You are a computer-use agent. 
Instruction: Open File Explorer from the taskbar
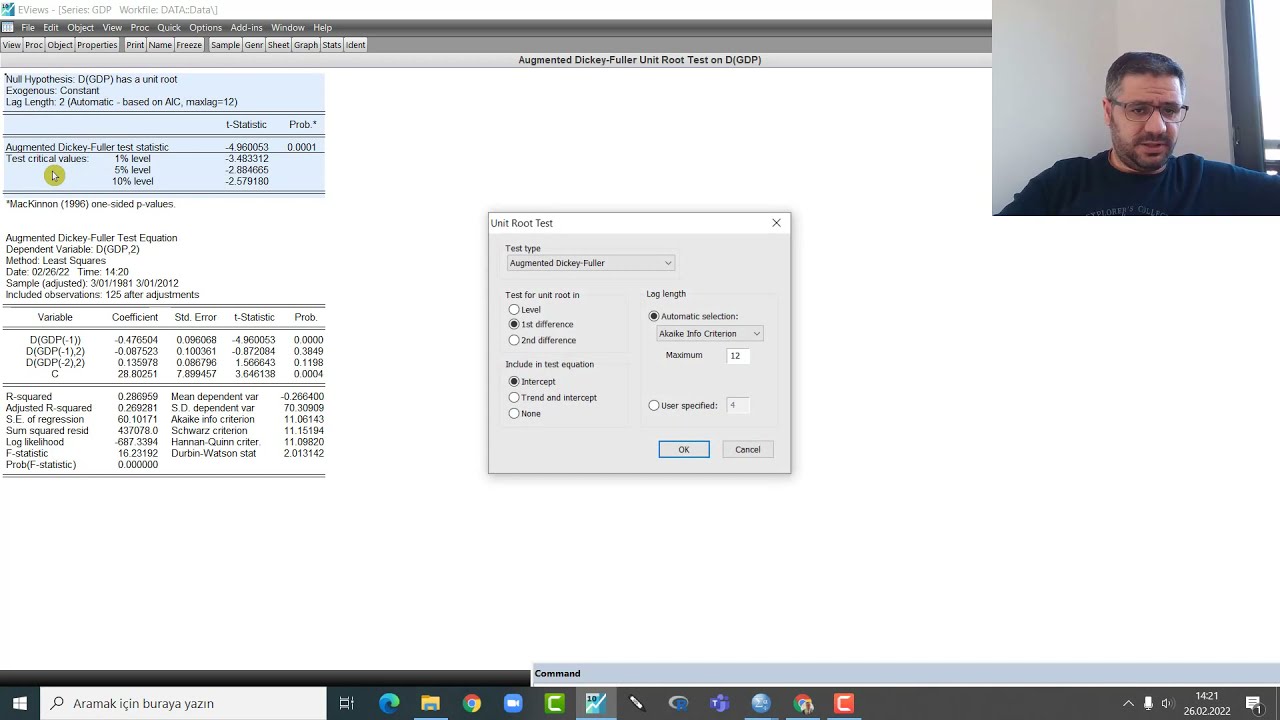(x=430, y=703)
